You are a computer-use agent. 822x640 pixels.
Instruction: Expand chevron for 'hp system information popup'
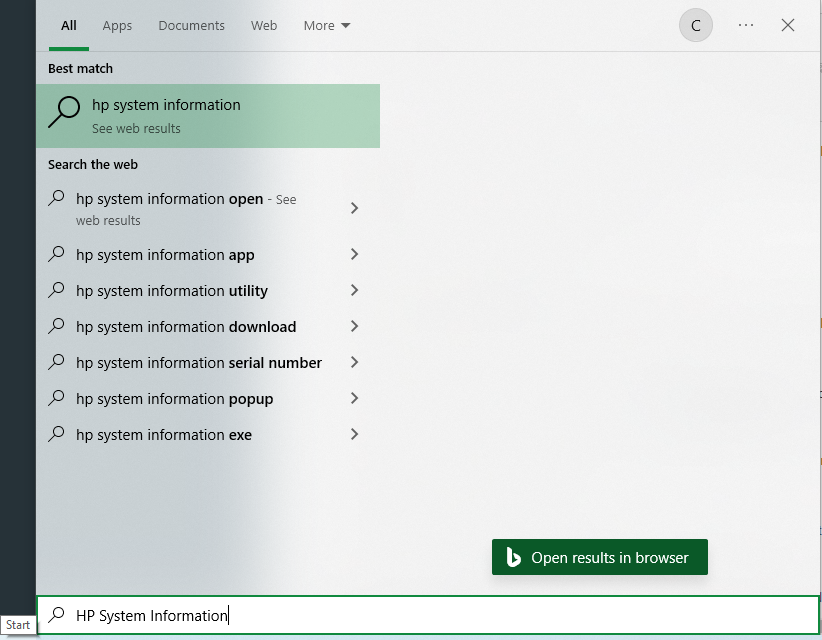coord(354,398)
